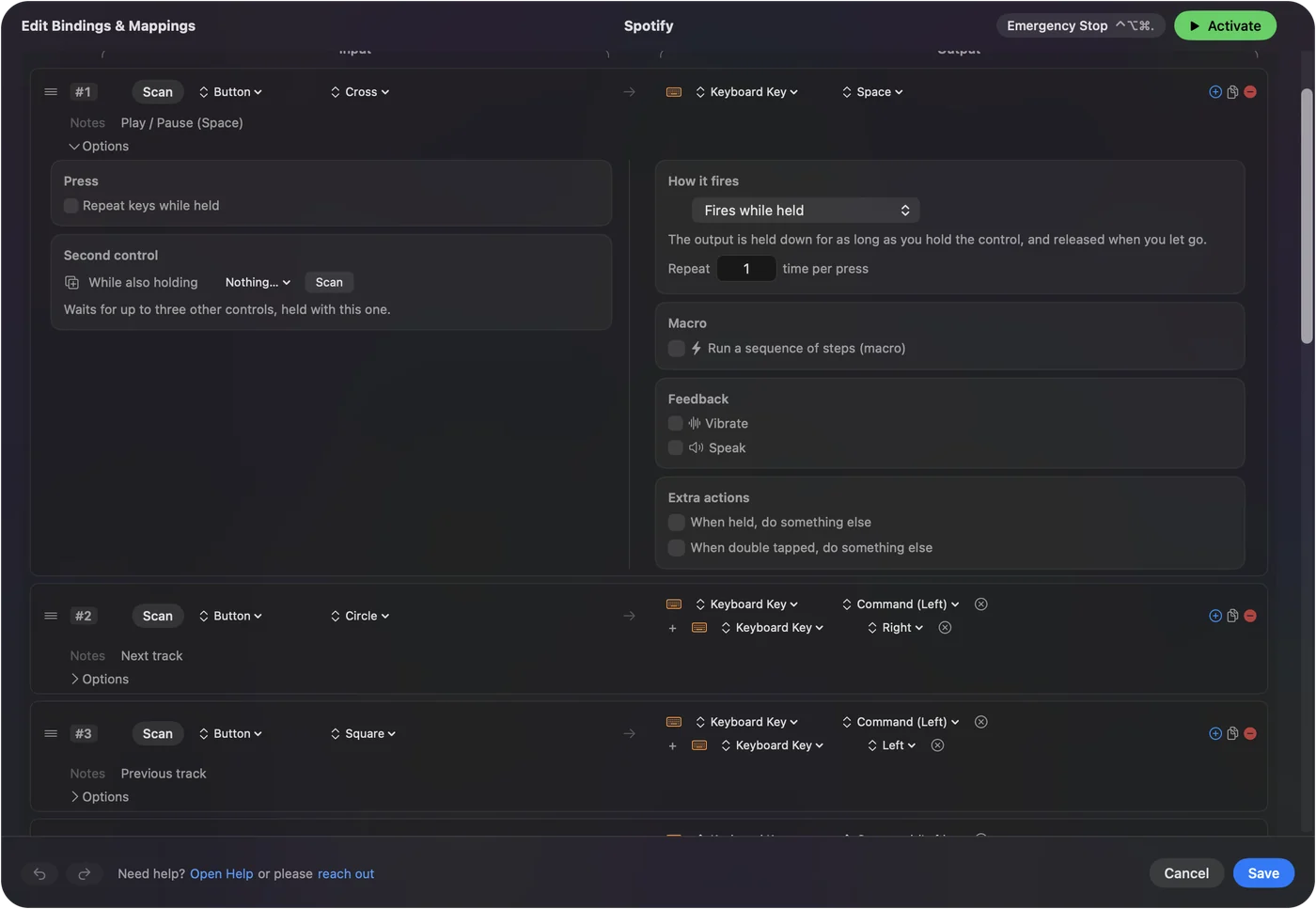Click the Repeat count input field
Image resolution: width=1316 pixels, height=909 pixels.
click(x=746, y=269)
